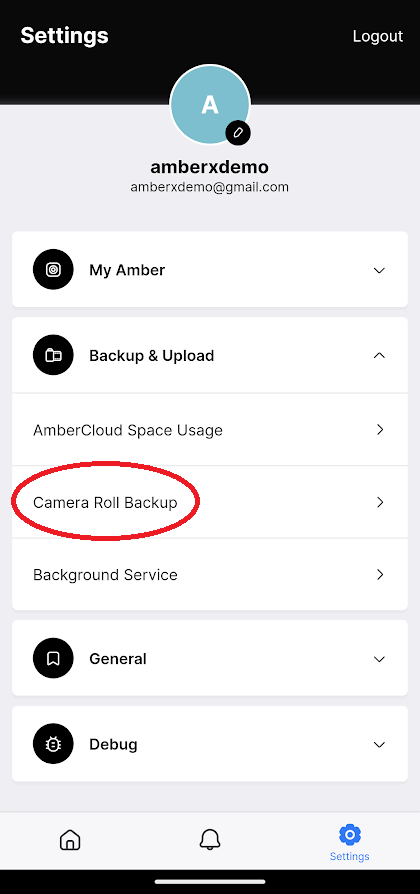Open Camera Roll Backup
Screen dimensions: 420x894
pos(210,502)
